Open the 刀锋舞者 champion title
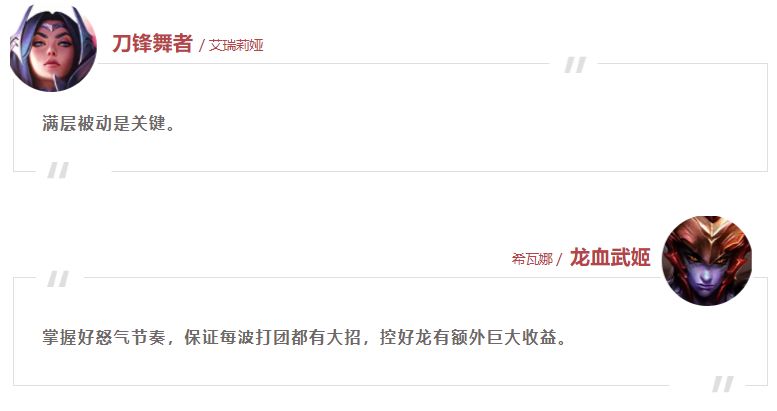Image resolution: width=777 pixels, height=411 pixels. click(152, 44)
